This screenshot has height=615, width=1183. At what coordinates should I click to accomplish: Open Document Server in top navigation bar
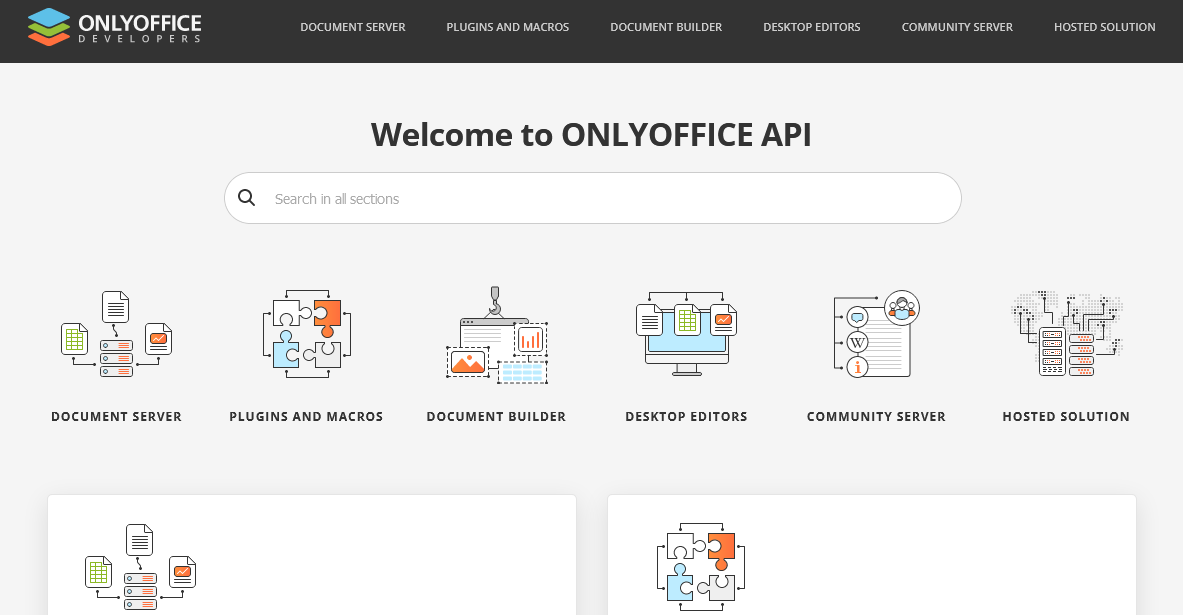tap(352, 27)
